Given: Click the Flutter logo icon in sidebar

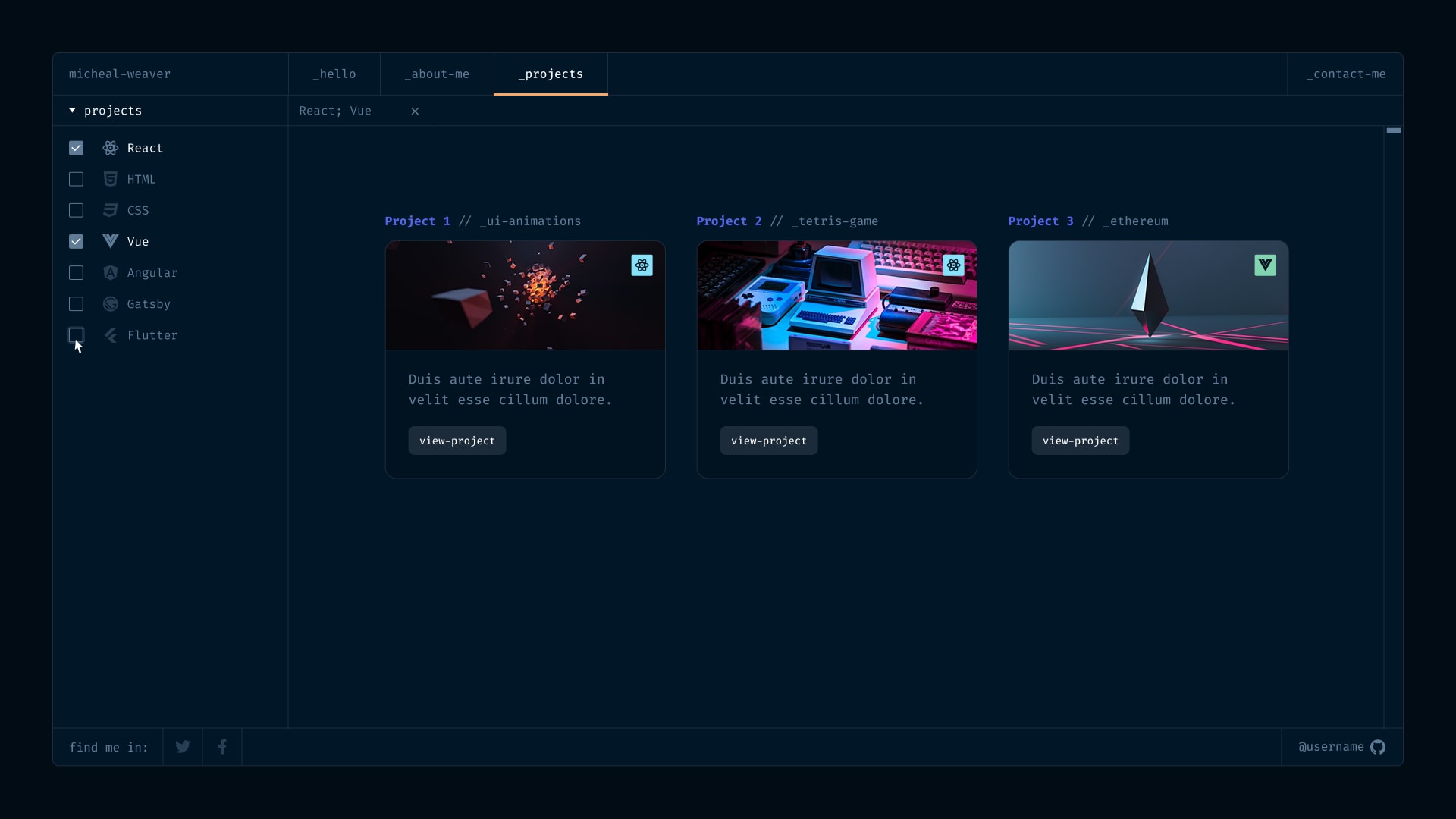Looking at the screenshot, I should pyautogui.click(x=111, y=335).
